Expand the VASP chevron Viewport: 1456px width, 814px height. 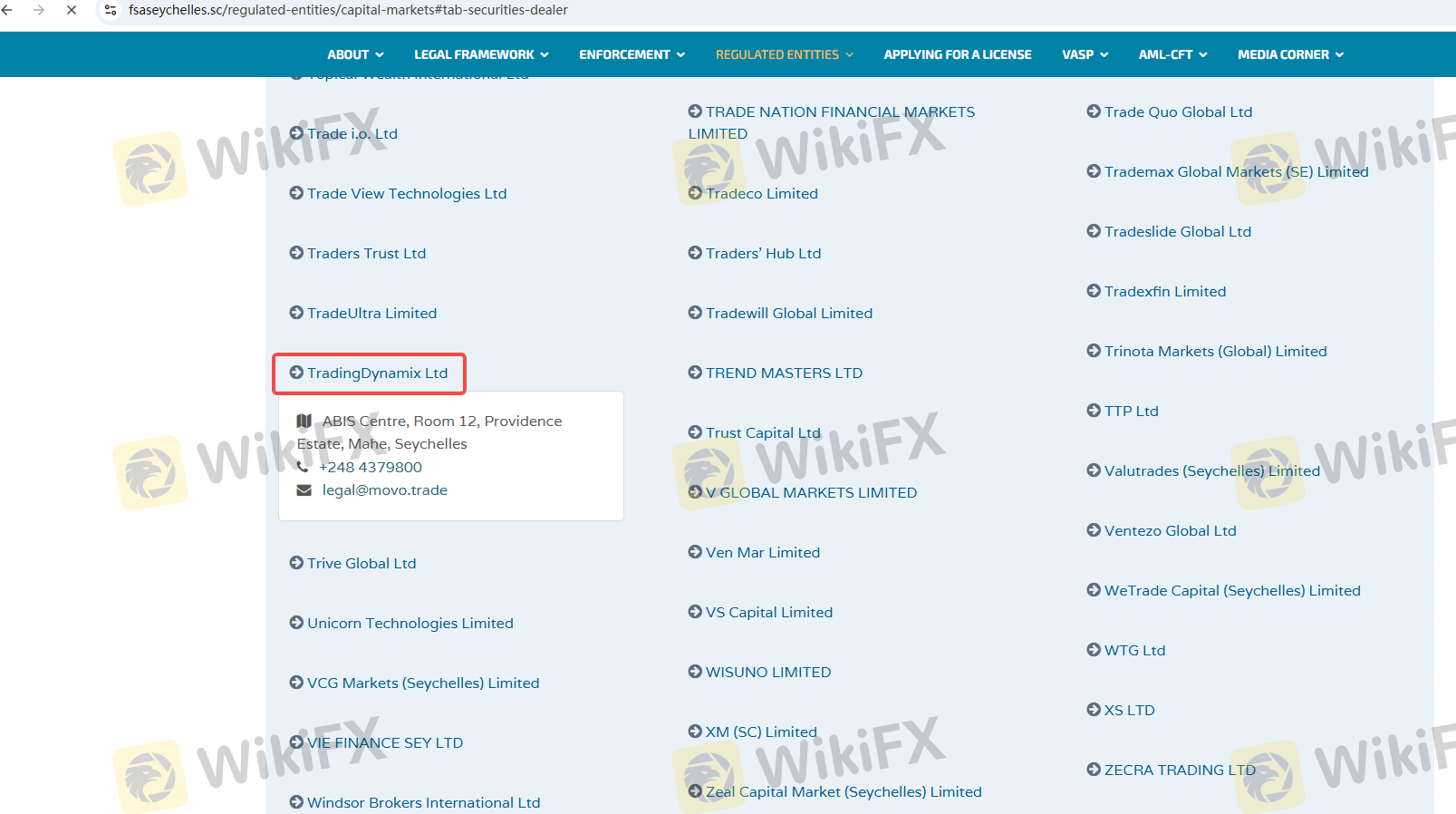click(1104, 55)
